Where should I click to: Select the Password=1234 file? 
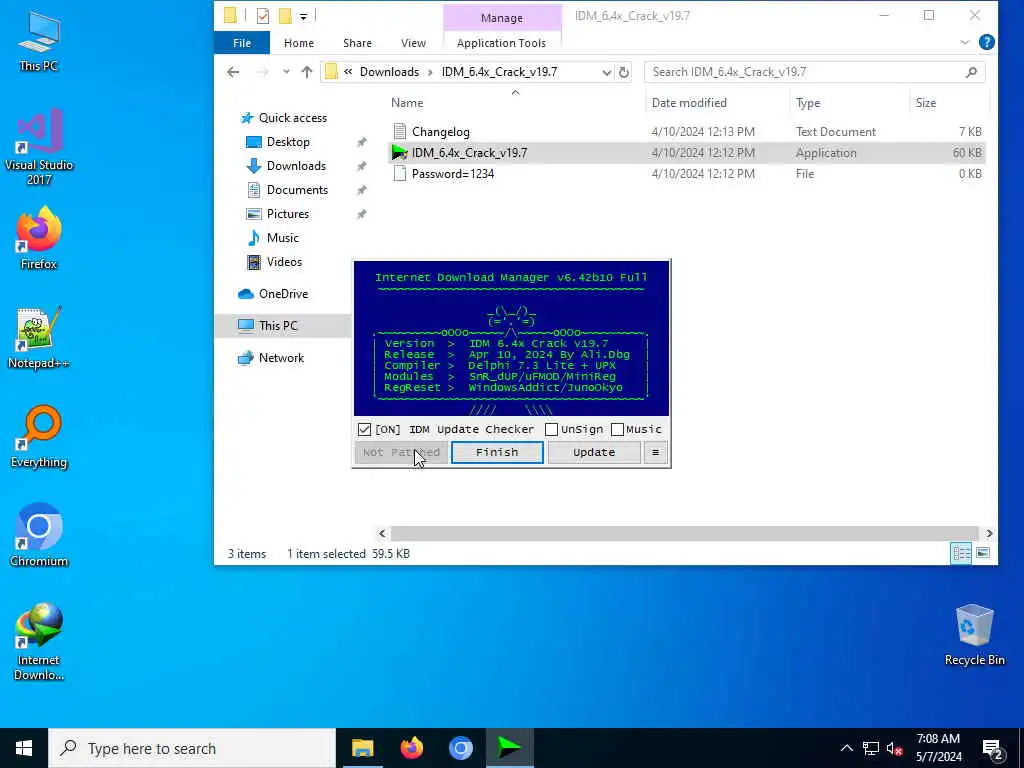tap(687, 174)
